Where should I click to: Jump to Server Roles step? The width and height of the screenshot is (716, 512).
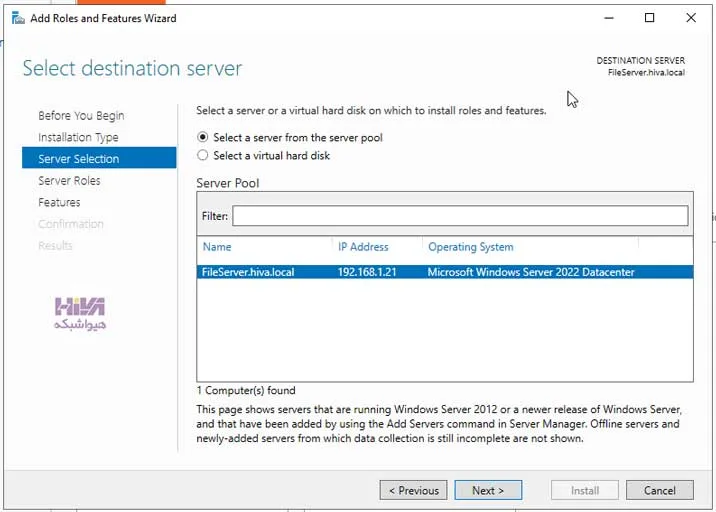tap(69, 180)
